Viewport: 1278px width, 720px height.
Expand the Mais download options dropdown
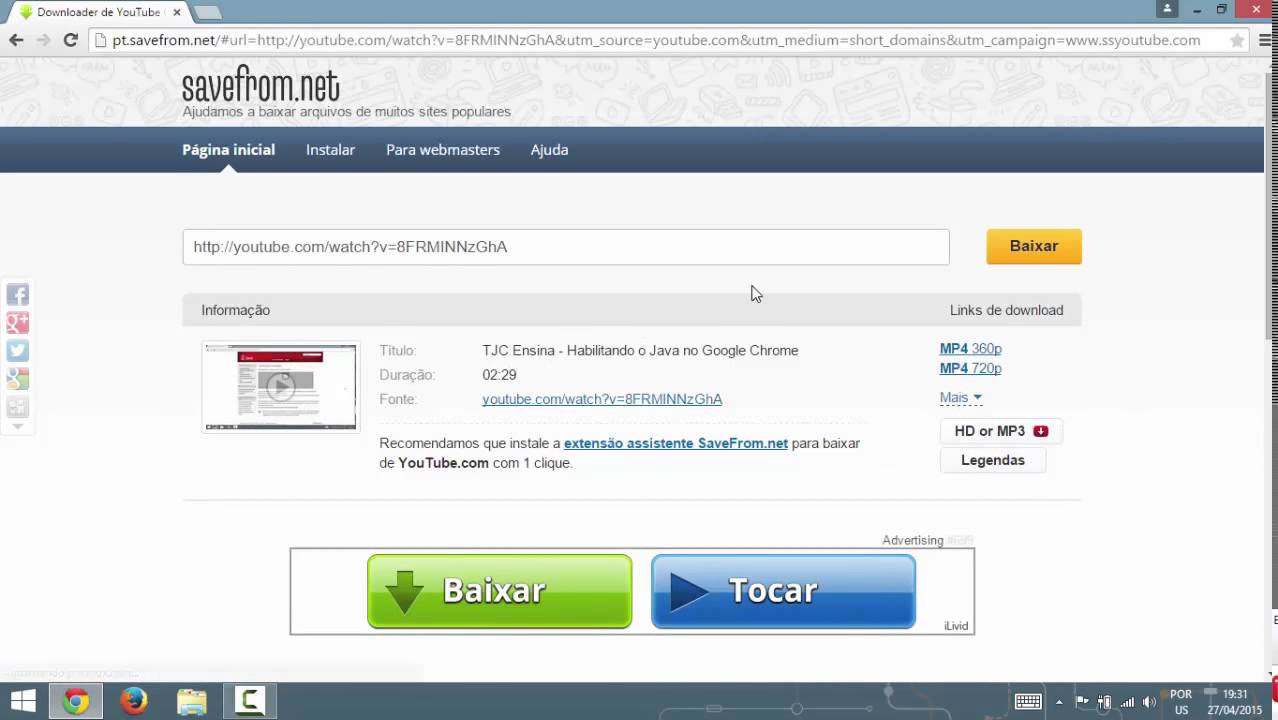pyautogui.click(x=960, y=397)
